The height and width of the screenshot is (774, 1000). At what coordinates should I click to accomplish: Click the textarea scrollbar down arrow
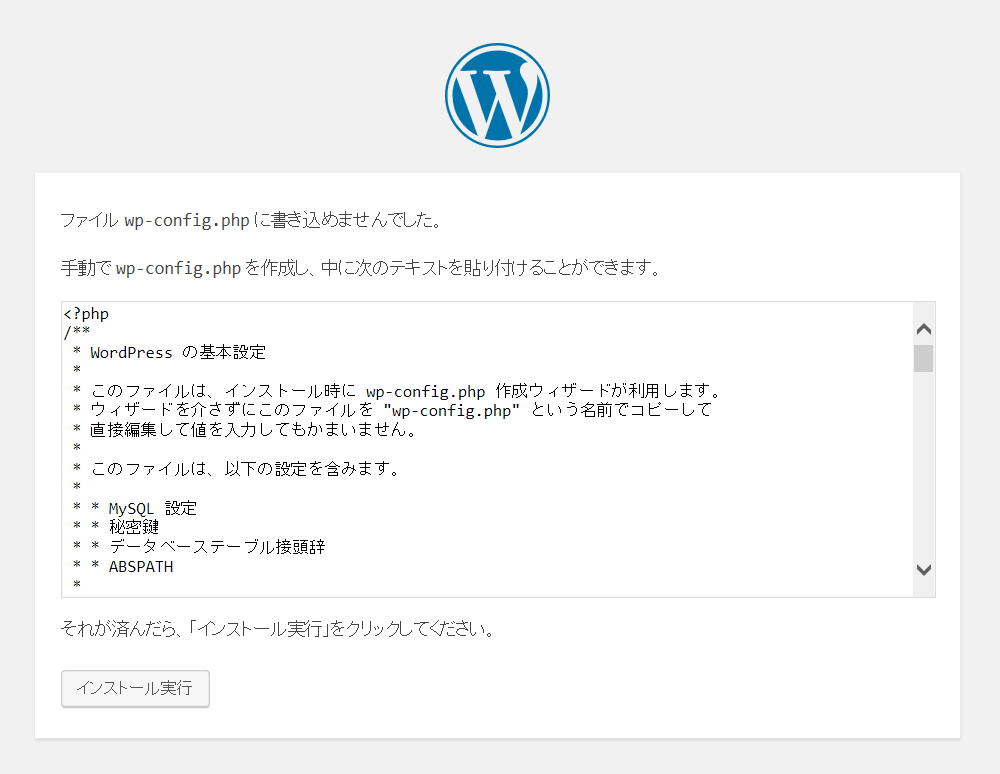[x=923, y=569]
